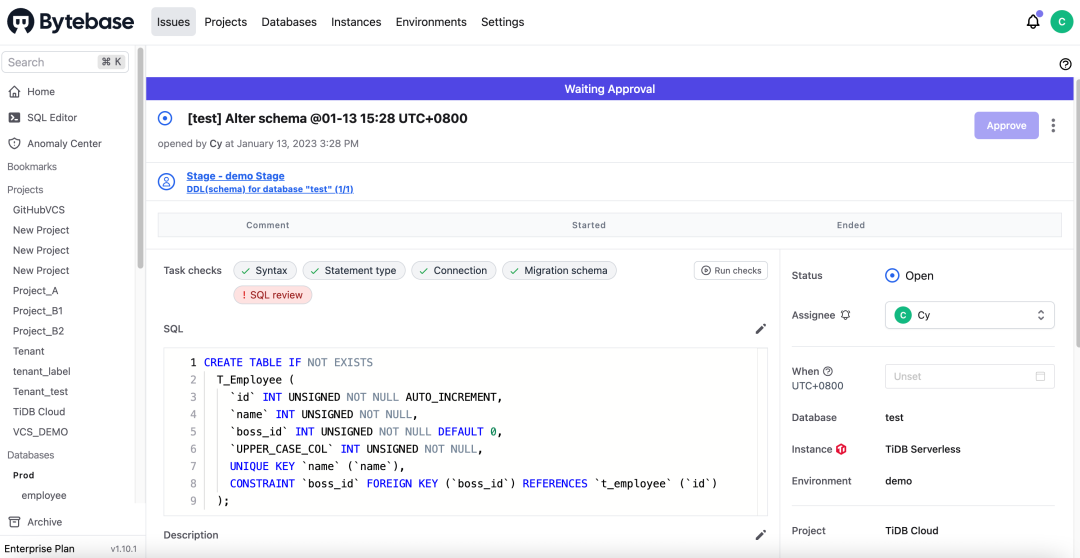Click the Cy avatar in Assignee box

click(x=902, y=315)
